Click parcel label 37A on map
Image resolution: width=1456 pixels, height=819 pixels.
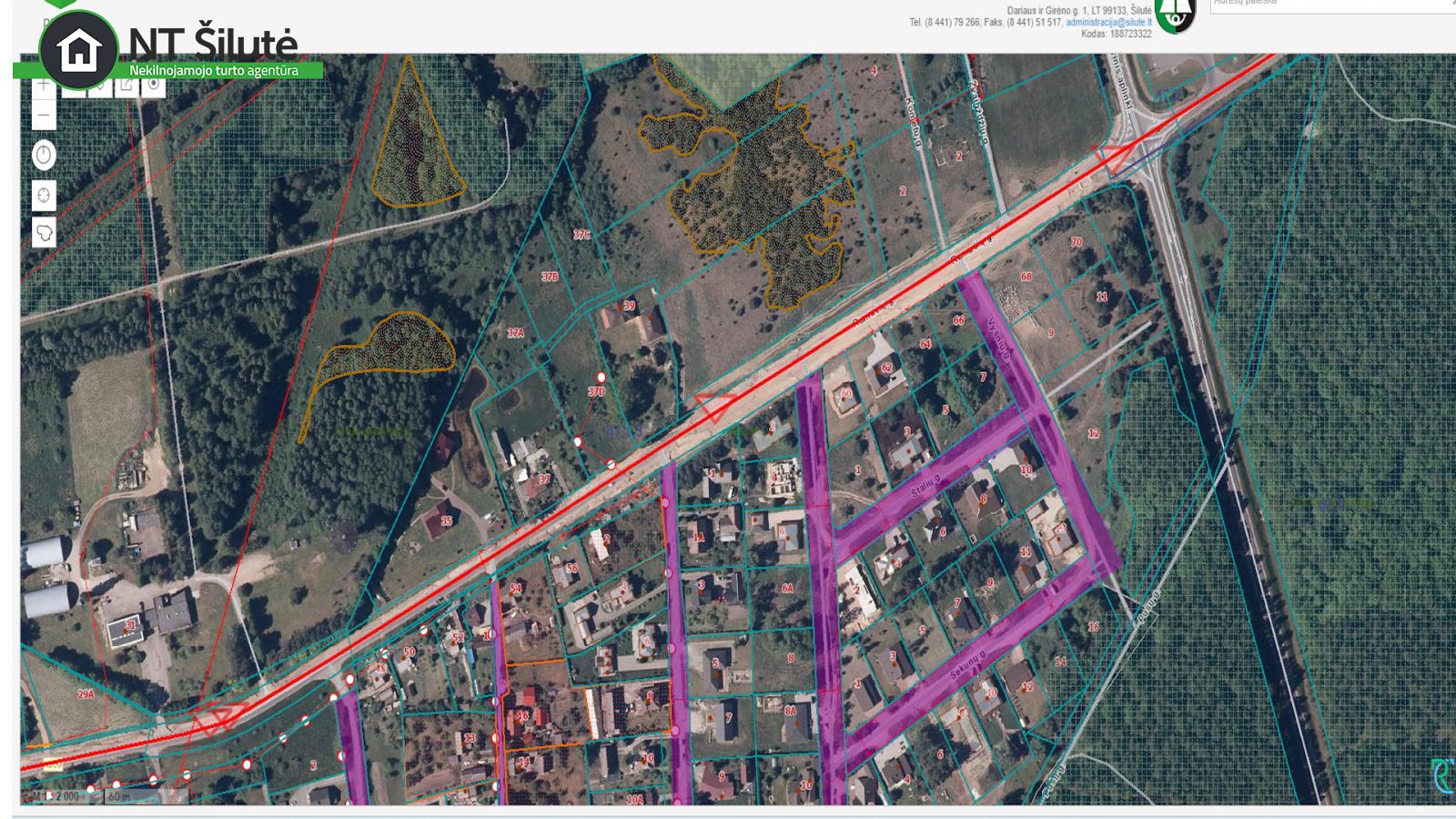pos(516,333)
